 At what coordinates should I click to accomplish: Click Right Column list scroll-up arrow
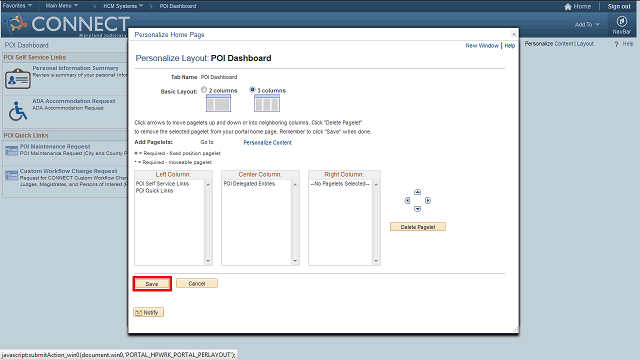tap(376, 184)
